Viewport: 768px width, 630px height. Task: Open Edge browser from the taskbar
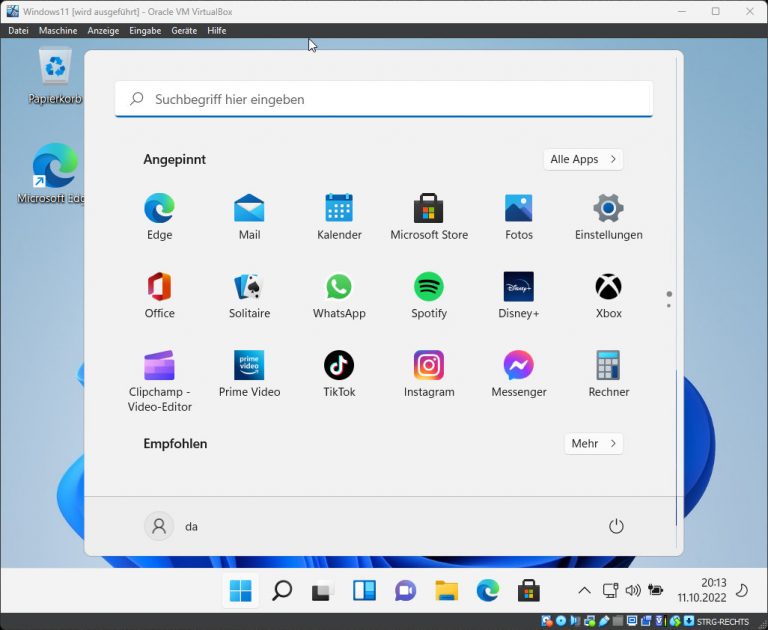[x=487, y=591]
